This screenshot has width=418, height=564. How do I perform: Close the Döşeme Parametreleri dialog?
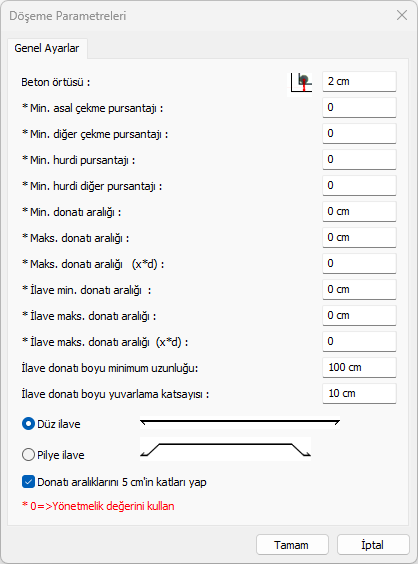[x=402, y=15]
